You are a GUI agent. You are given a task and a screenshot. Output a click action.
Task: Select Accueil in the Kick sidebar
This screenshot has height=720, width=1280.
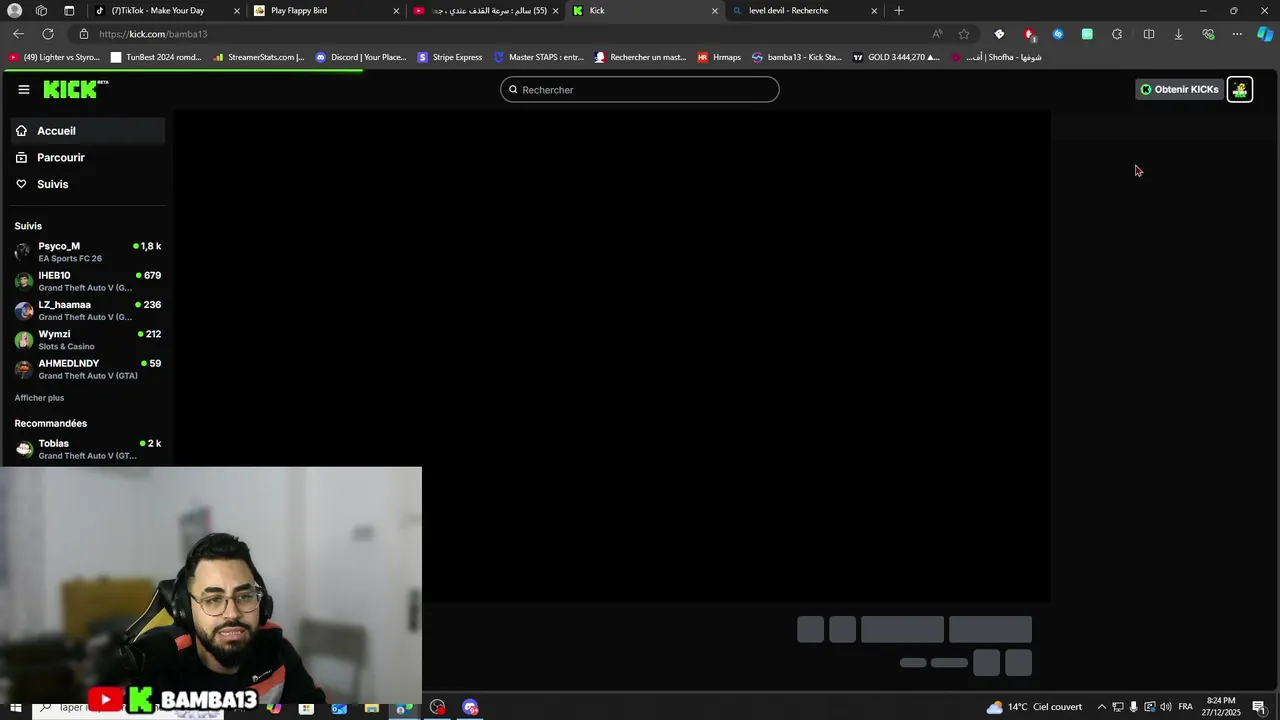(88, 131)
